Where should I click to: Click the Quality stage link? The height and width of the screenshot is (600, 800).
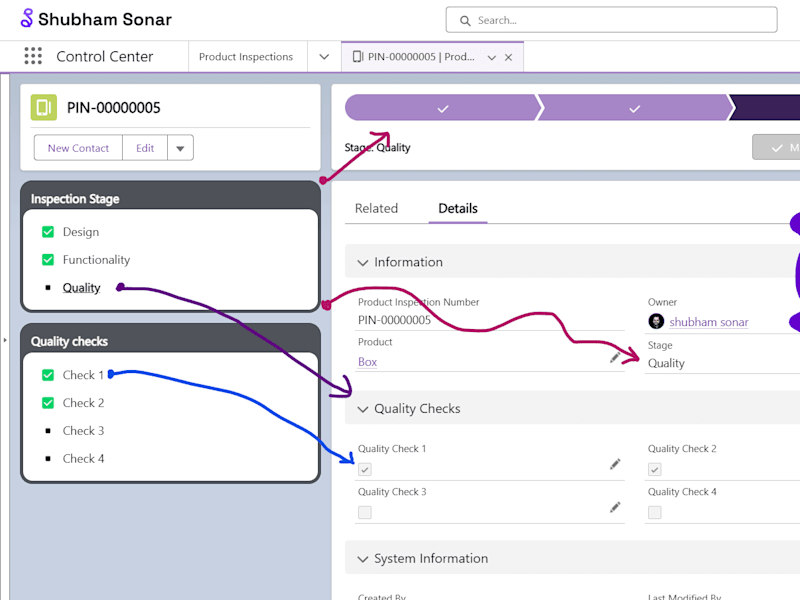pos(81,288)
